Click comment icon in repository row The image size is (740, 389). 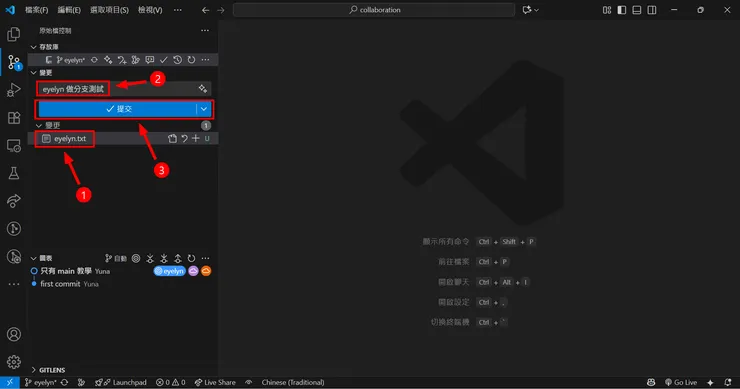click(x=150, y=60)
